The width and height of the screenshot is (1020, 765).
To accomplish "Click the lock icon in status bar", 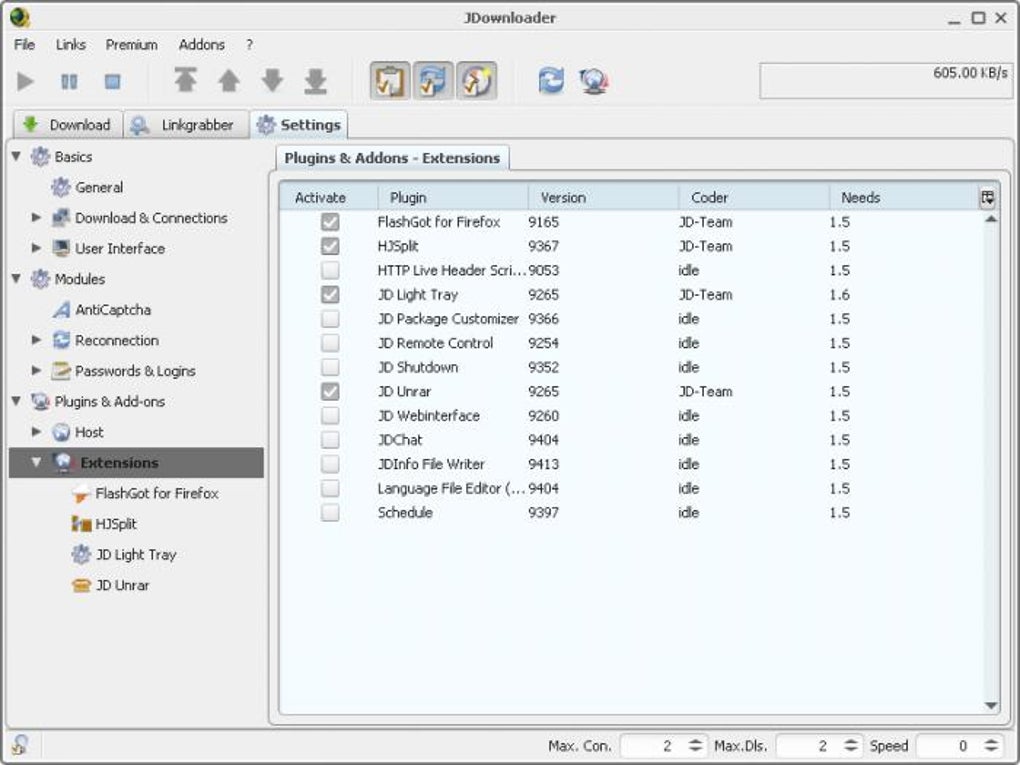I will 19,745.
